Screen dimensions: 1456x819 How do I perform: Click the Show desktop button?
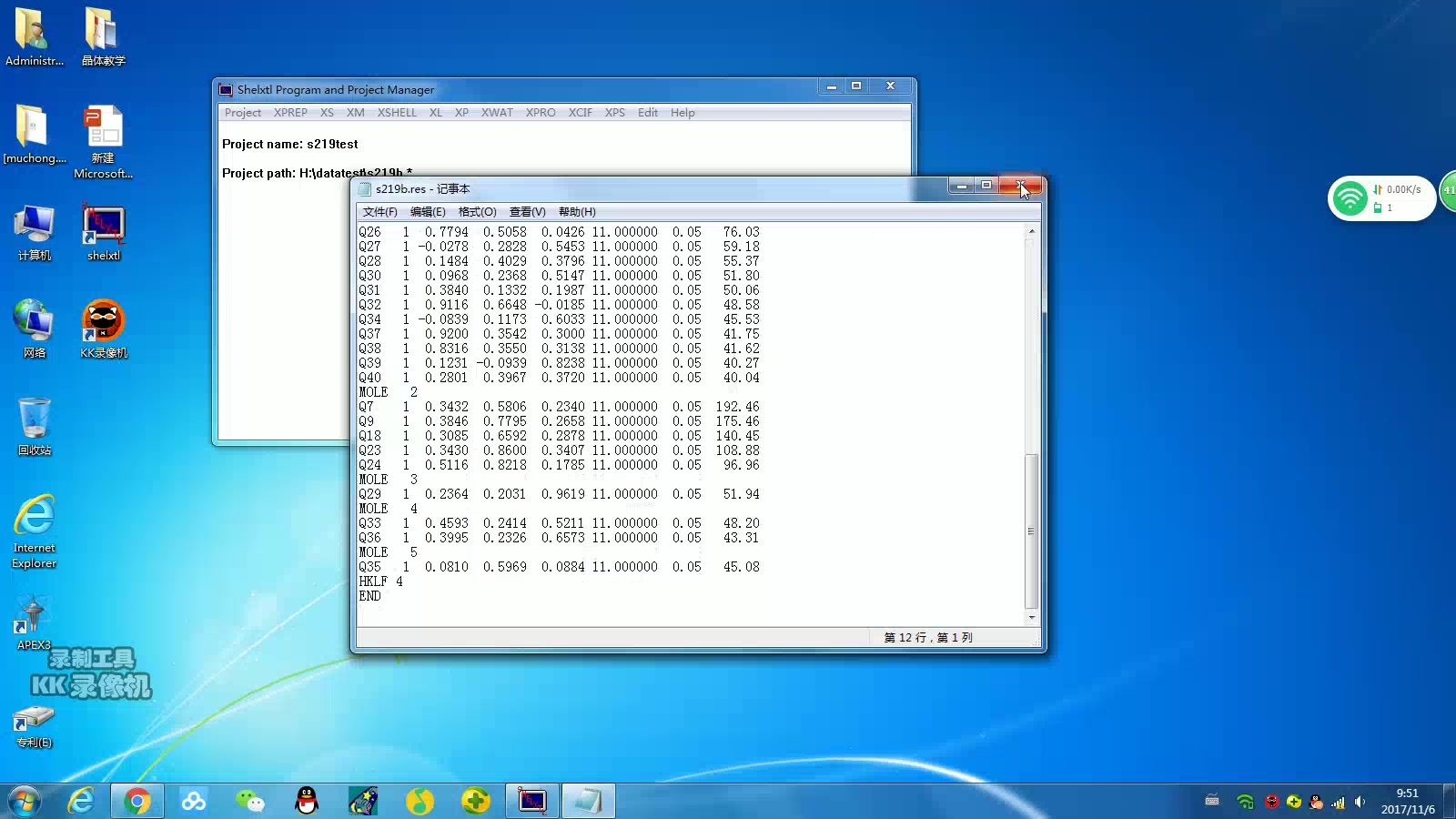(x=1449, y=801)
